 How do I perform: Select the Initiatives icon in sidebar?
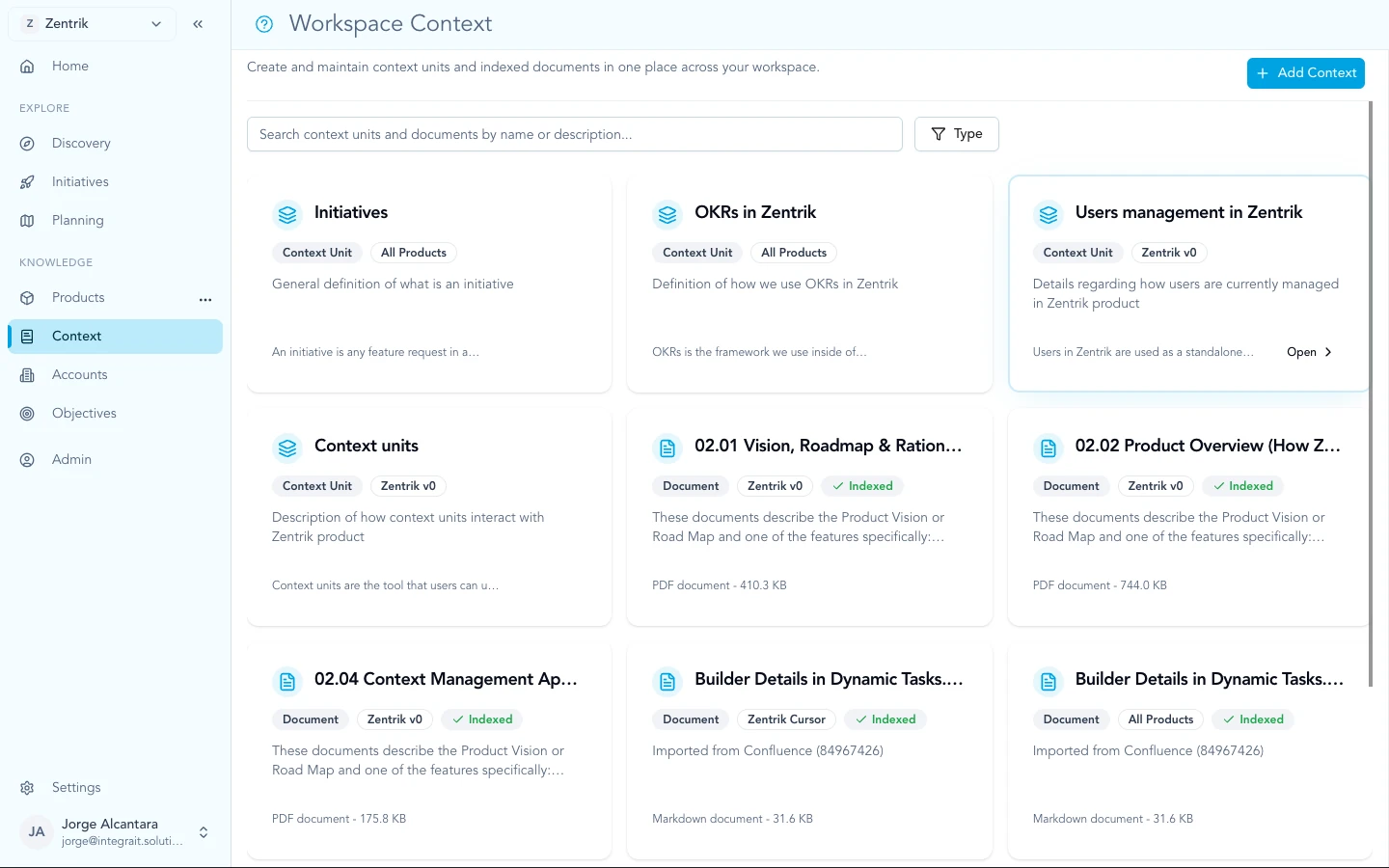click(27, 181)
